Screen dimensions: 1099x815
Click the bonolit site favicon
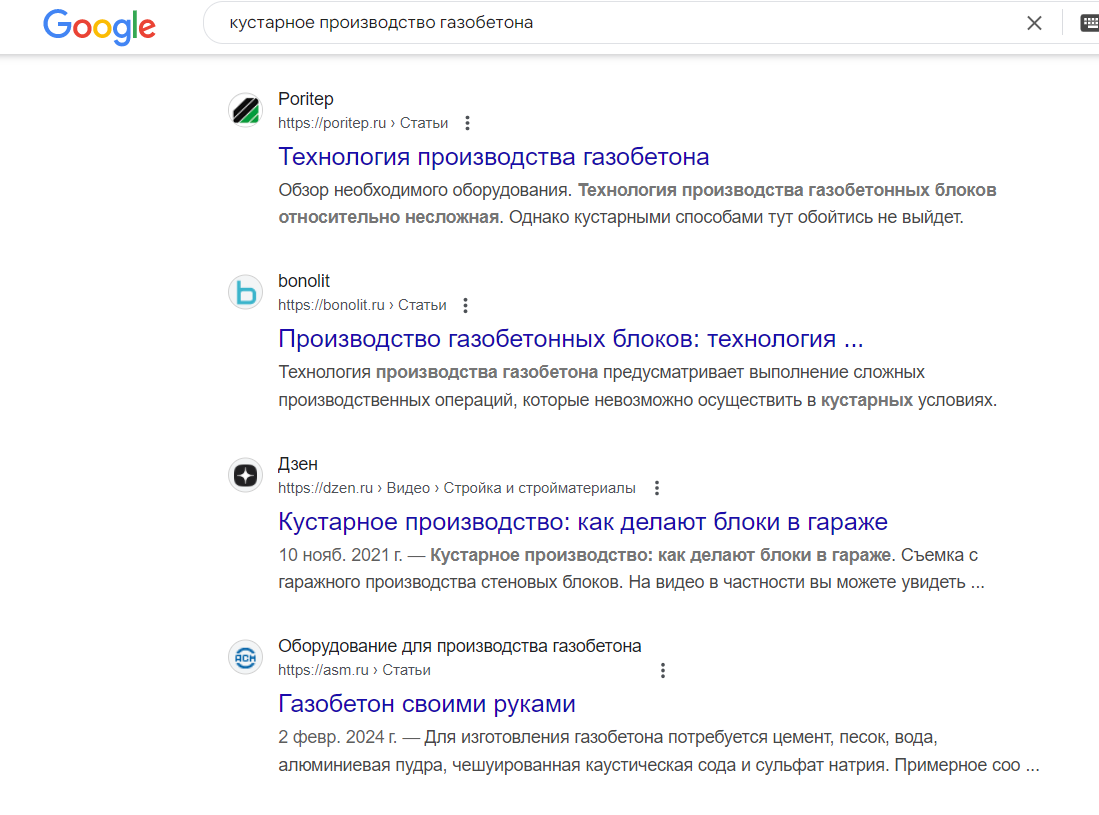click(x=246, y=292)
